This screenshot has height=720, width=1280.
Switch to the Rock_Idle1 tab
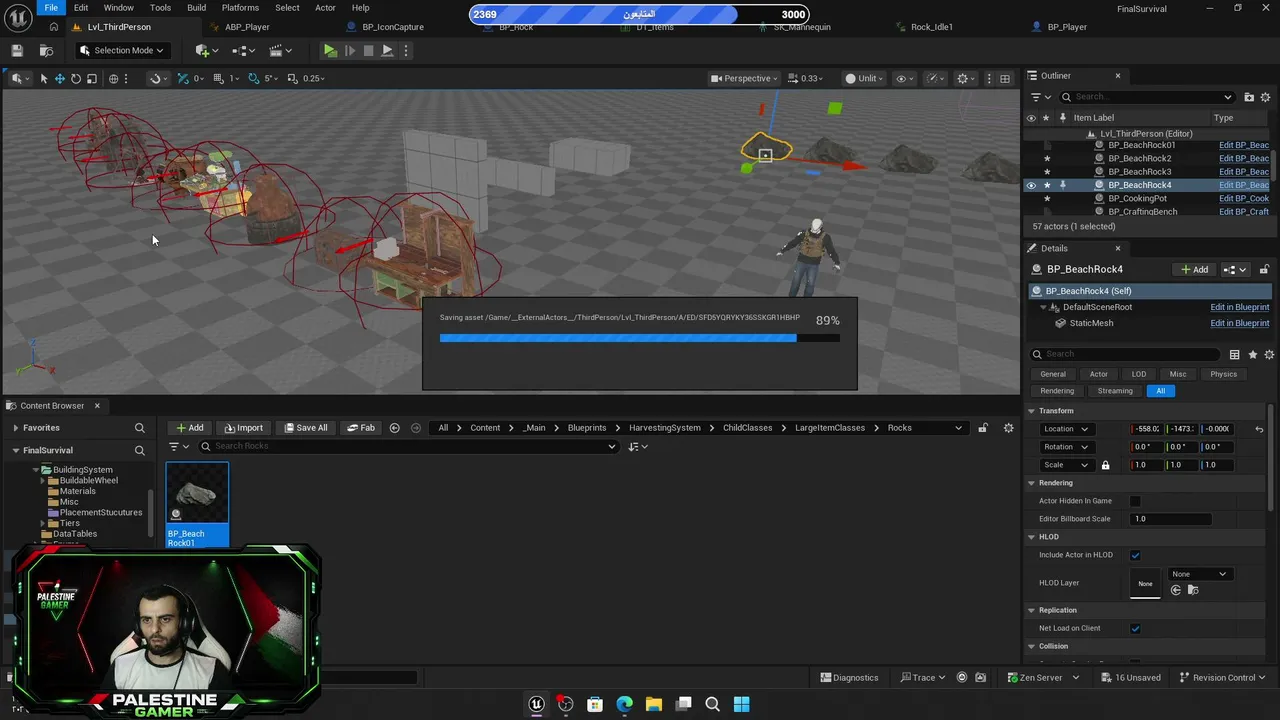[x=932, y=27]
